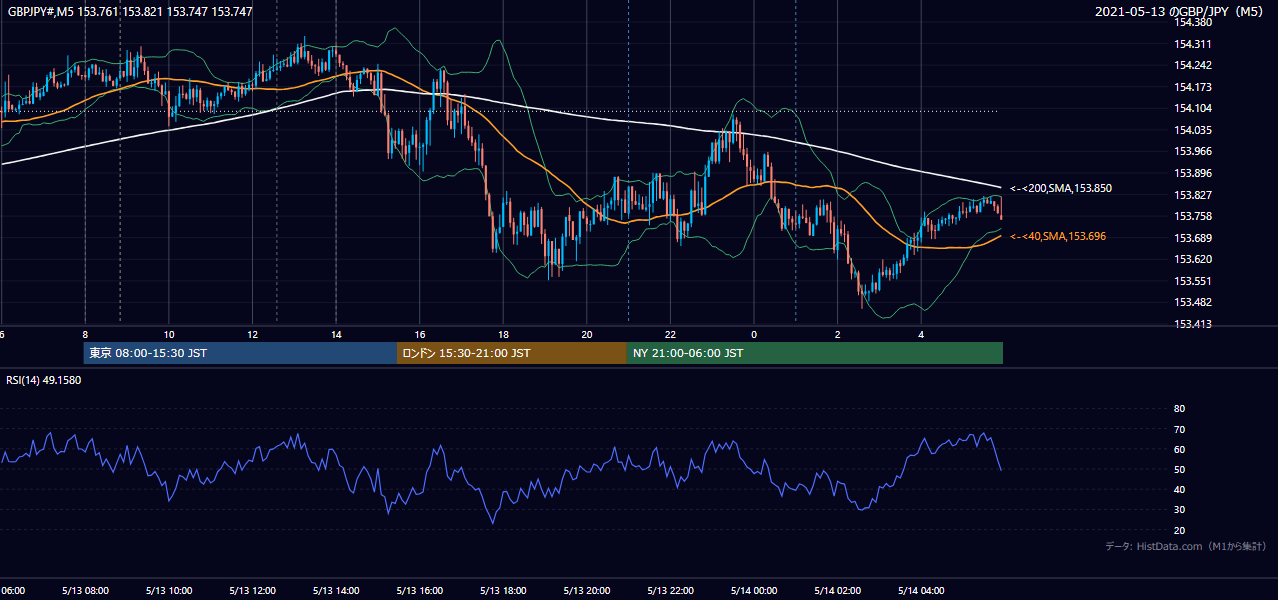Viewport: 1278px width, 600px height.
Task: Click the 5/13 18:00 time axis label
Action: pyautogui.click(x=503, y=590)
